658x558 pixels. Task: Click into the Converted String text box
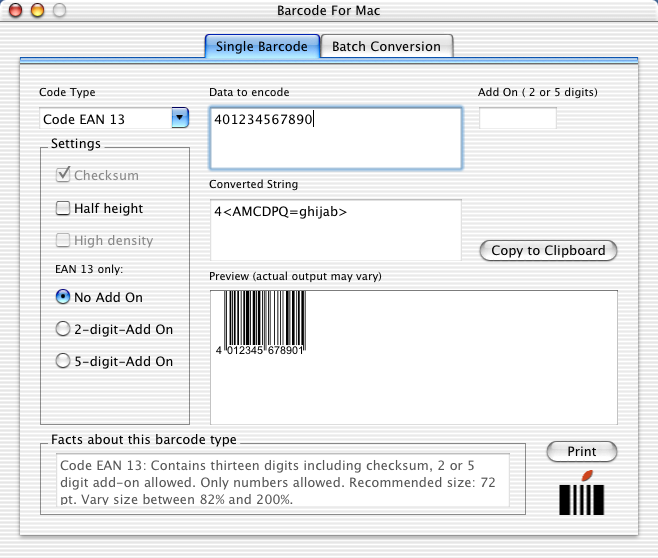tap(336, 230)
